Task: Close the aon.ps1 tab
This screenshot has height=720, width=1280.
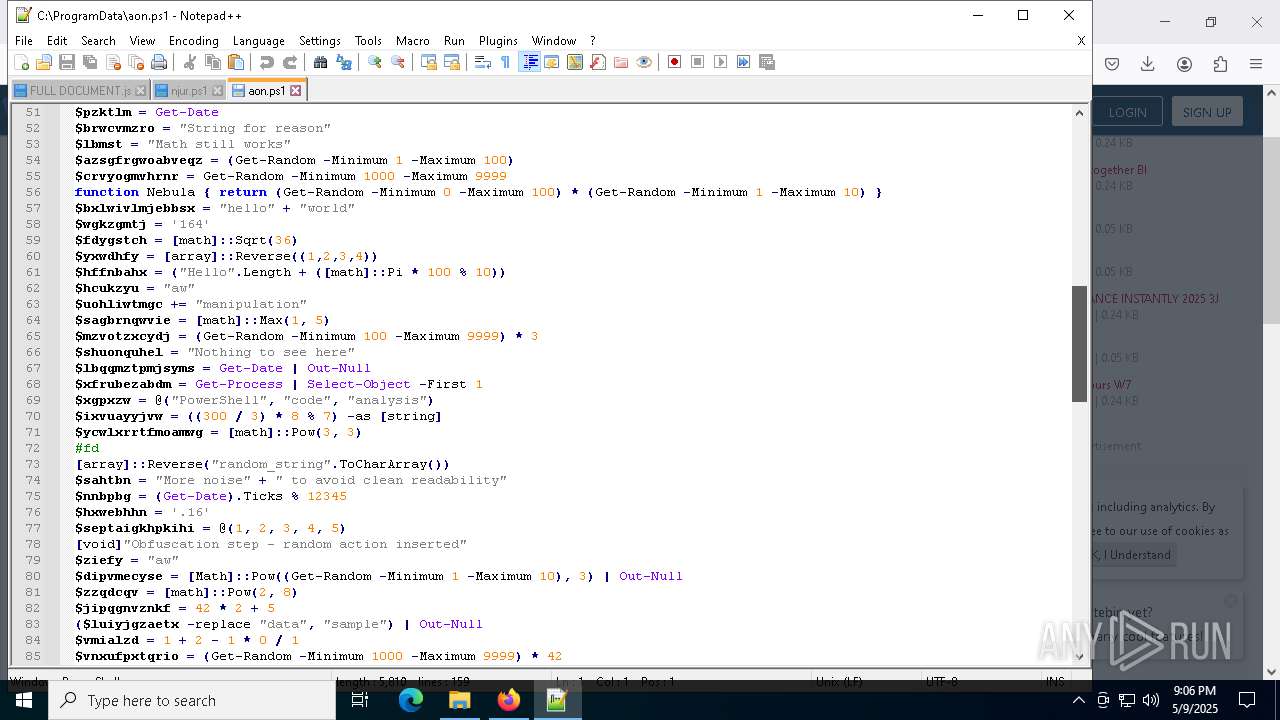Action: (296, 91)
